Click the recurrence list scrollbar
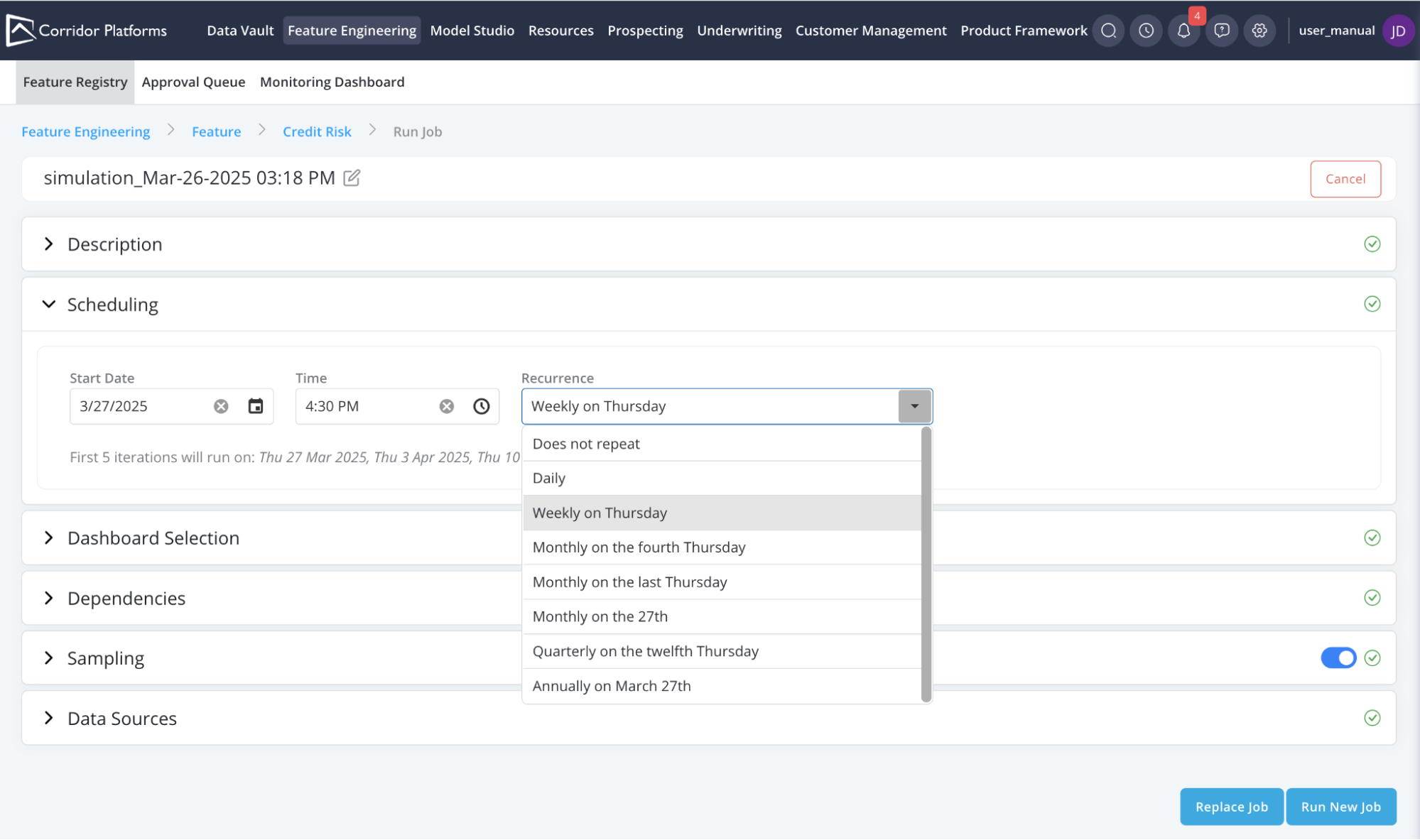Image resolution: width=1420 pixels, height=840 pixels. click(926, 564)
